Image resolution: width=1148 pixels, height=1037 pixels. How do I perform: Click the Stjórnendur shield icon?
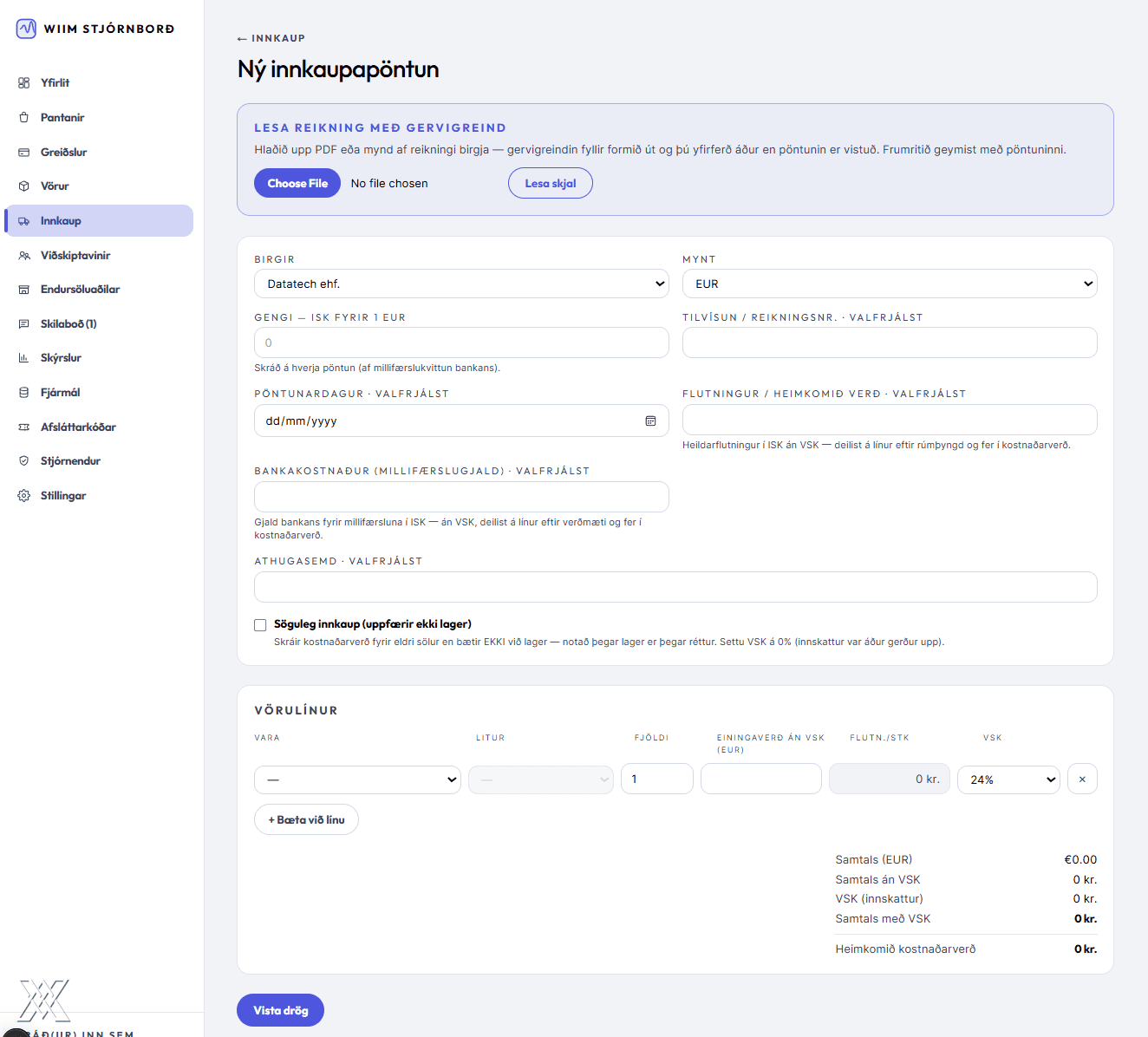pos(24,461)
